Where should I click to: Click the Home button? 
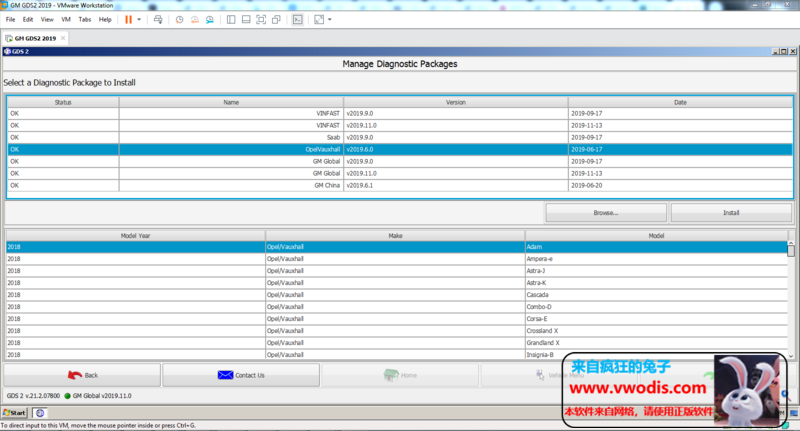point(400,375)
